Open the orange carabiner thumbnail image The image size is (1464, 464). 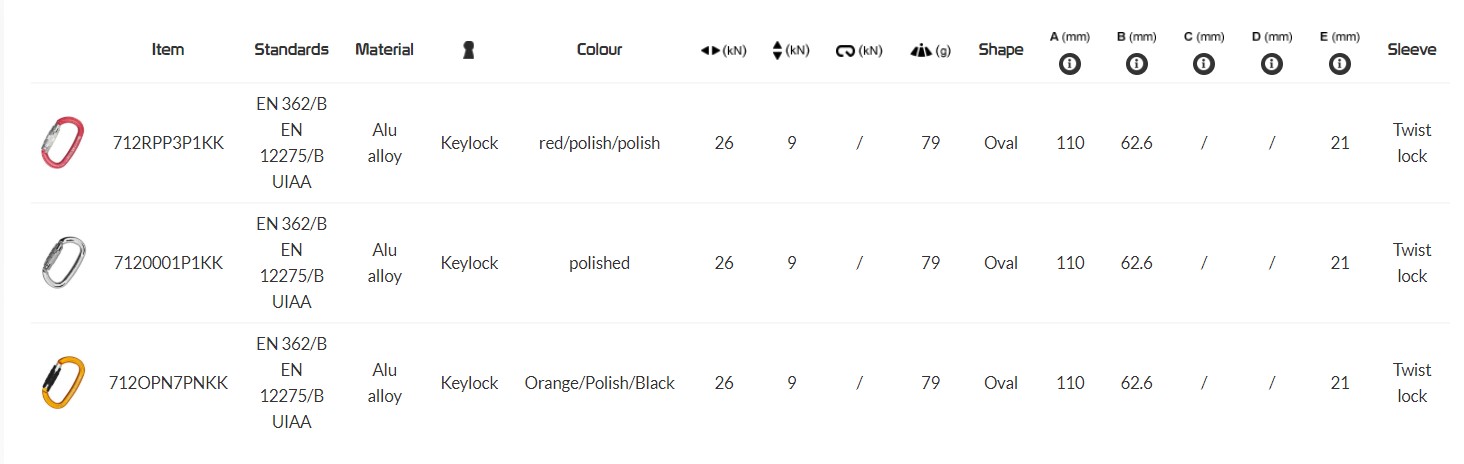62,382
